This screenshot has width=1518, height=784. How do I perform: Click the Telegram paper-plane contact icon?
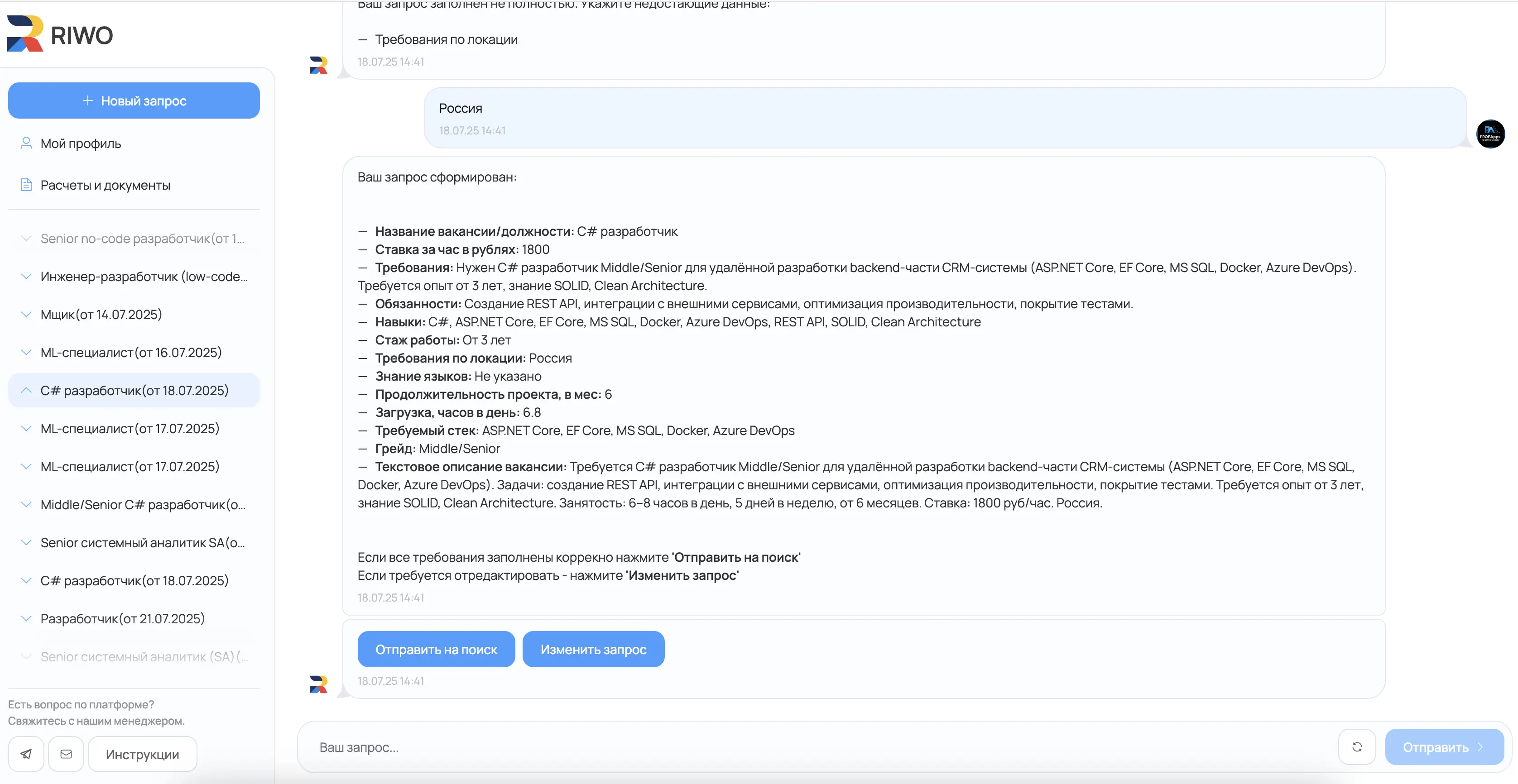click(26, 754)
